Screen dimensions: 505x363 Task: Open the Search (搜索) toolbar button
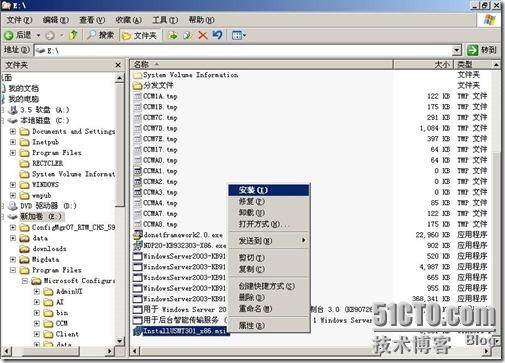[101, 35]
